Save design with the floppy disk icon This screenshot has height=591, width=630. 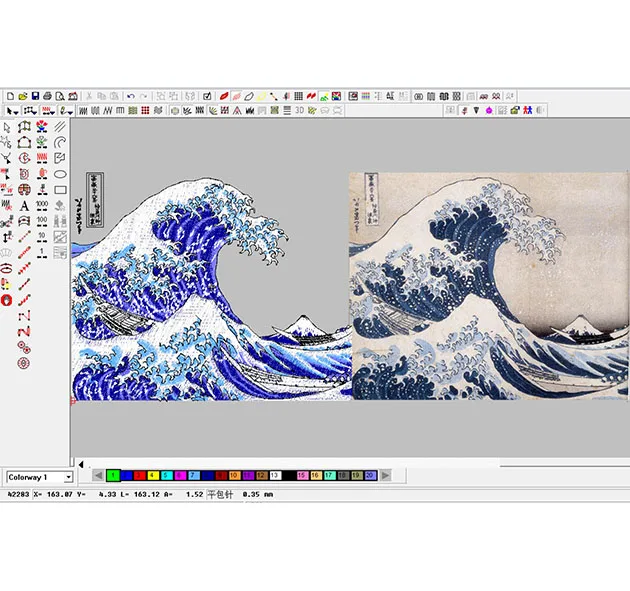(x=35, y=96)
